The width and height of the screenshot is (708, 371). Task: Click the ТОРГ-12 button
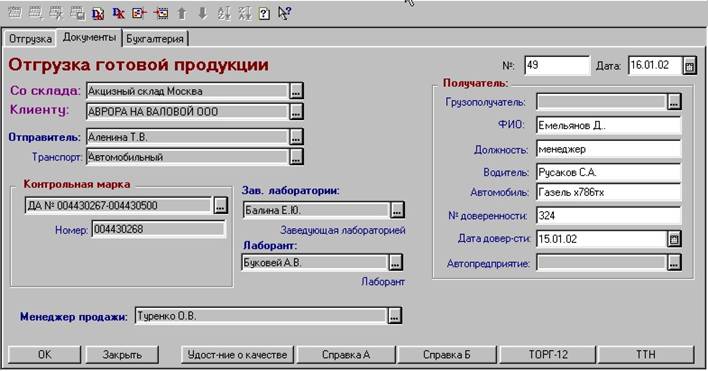(548, 355)
